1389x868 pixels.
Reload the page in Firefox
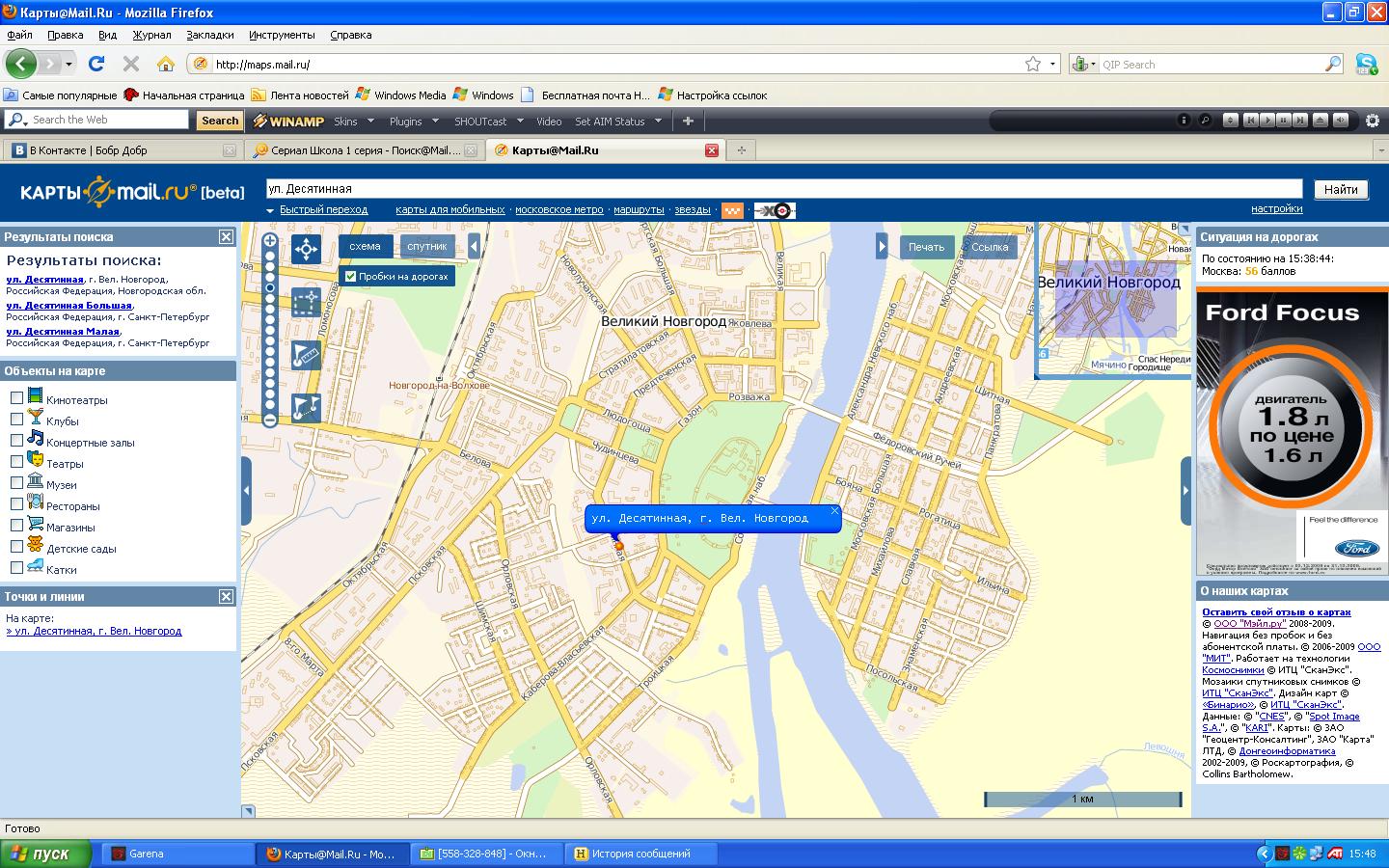[96, 64]
